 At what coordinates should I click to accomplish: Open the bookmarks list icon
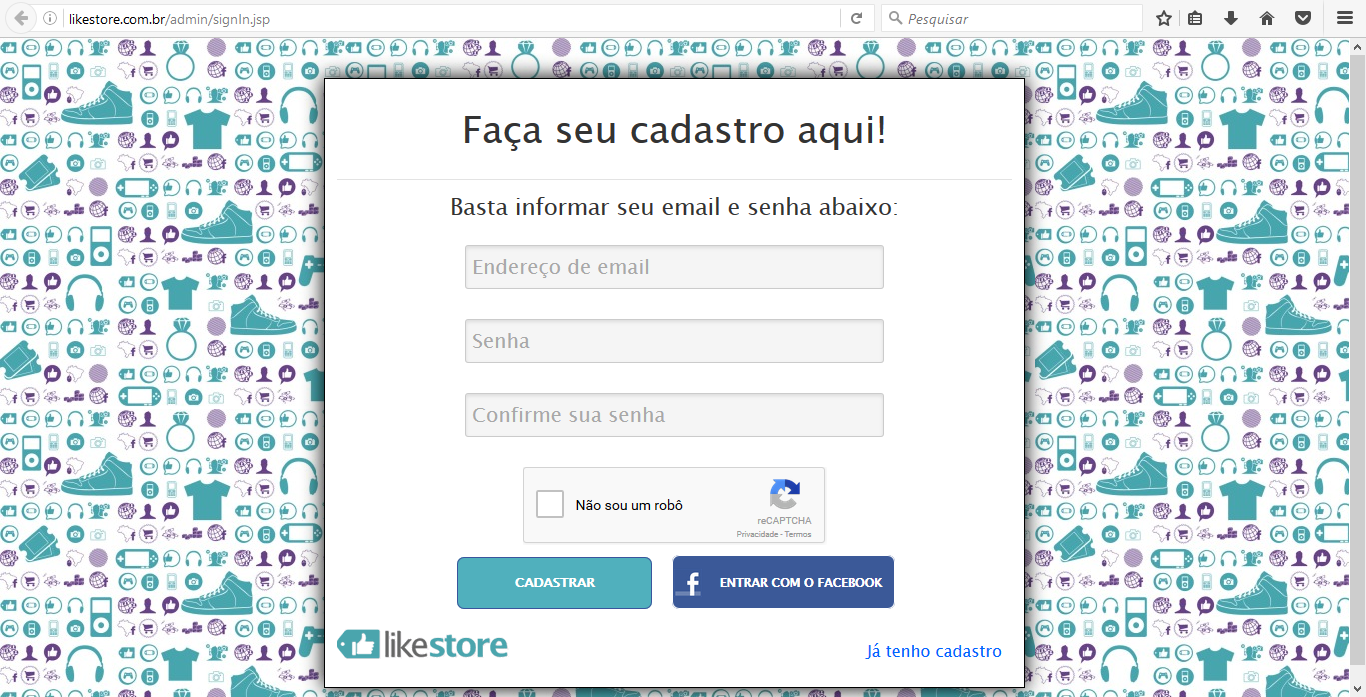[1195, 19]
